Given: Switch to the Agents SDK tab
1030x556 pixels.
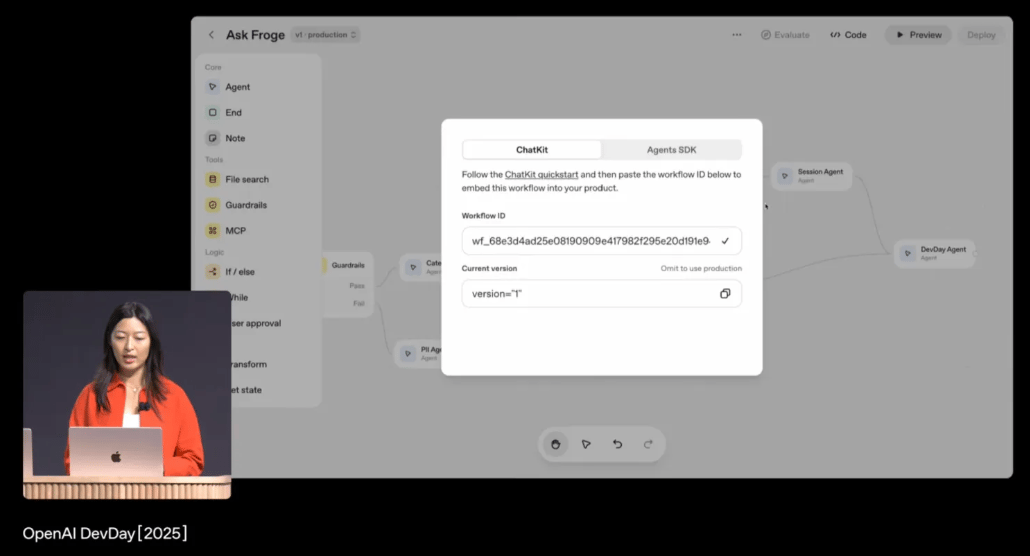Looking at the screenshot, I should tap(671, 150).
